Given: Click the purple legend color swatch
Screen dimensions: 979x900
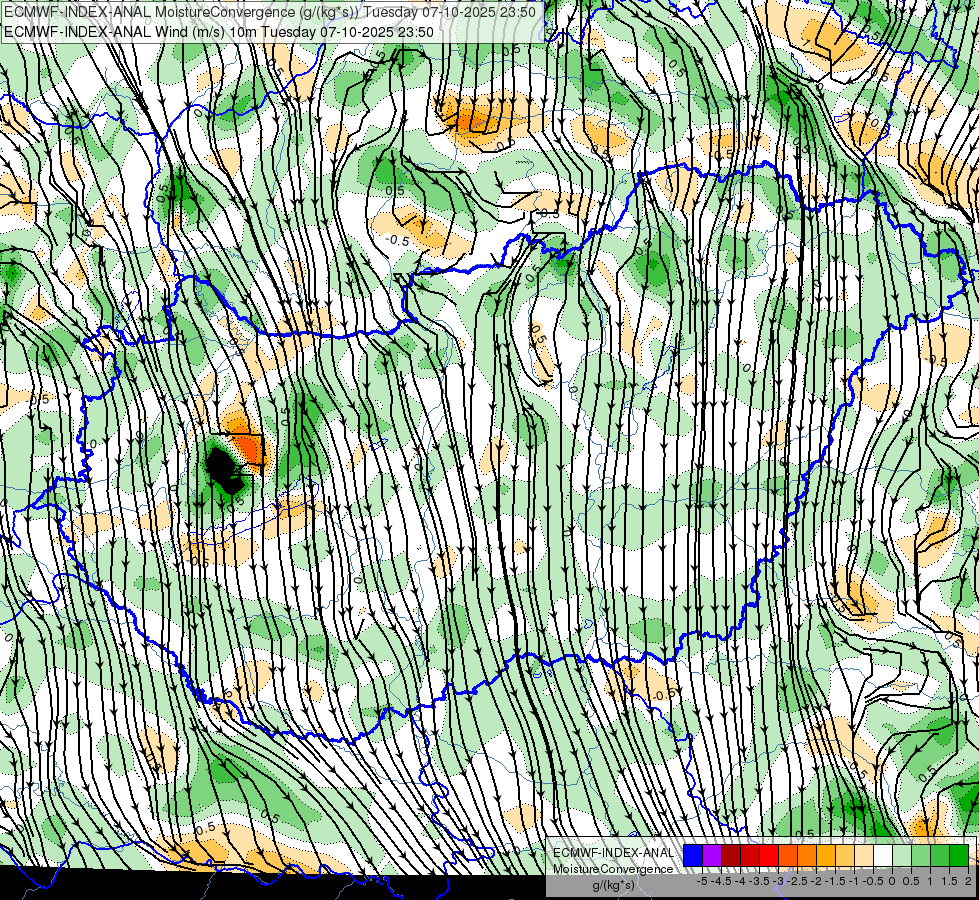Looking at the screenshot, I should click(x=712, y=855).
